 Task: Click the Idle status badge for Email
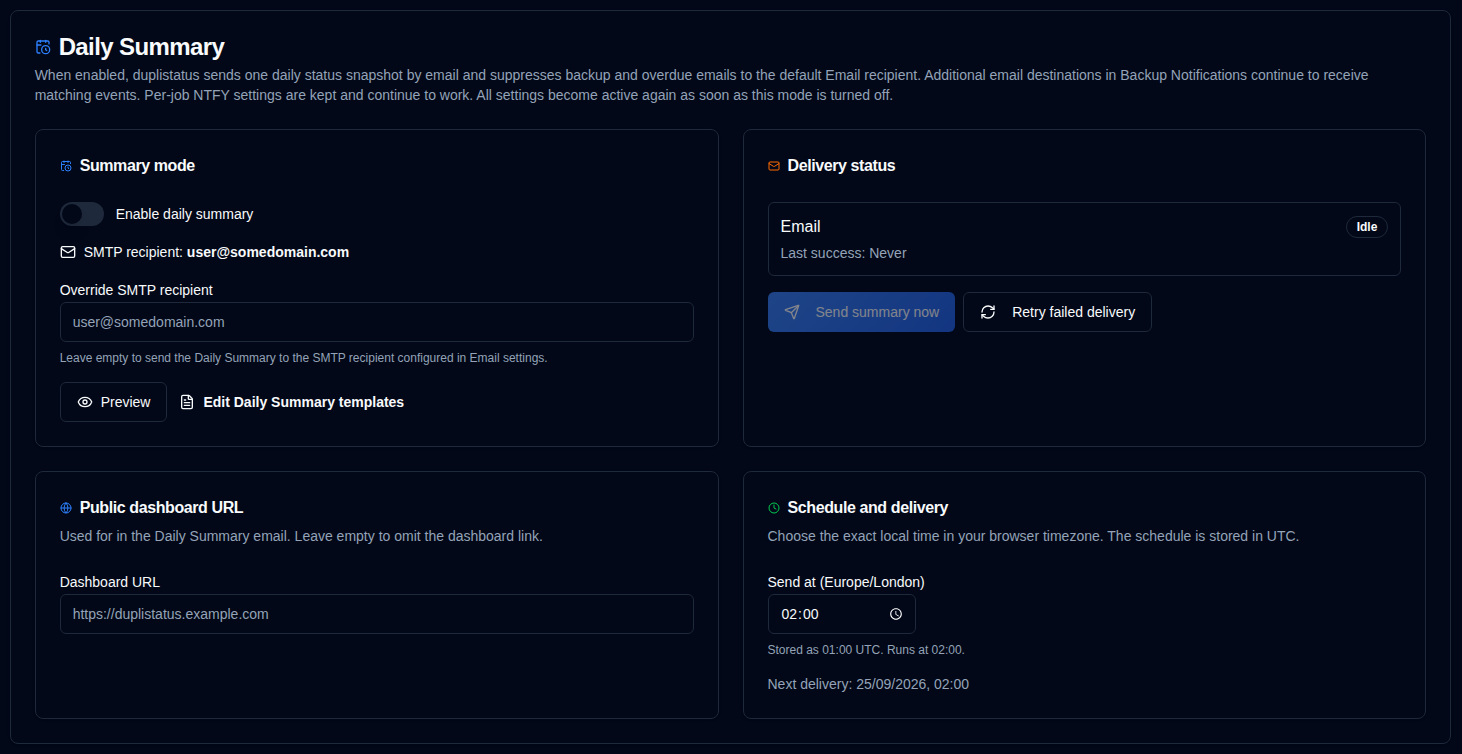pos(1366,227)
